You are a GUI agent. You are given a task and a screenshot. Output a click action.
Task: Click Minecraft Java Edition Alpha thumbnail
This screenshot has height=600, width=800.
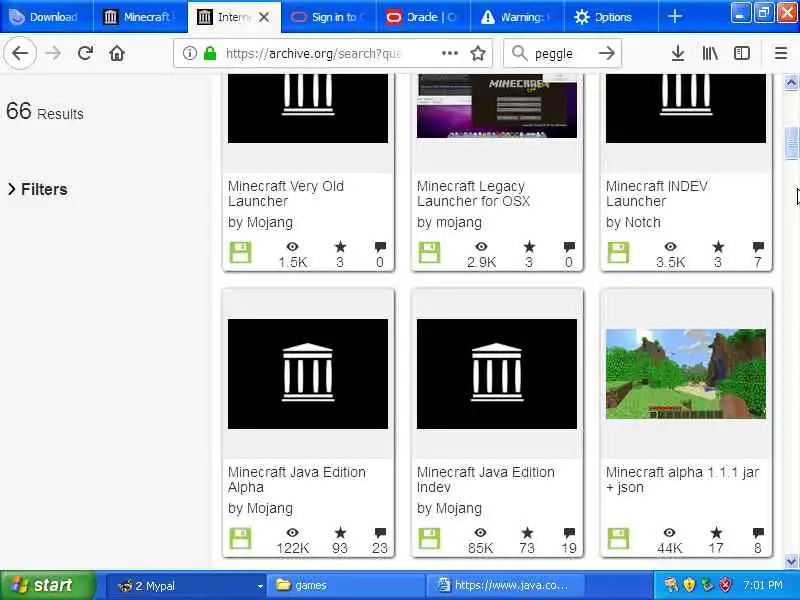click(x=308, y=374)
